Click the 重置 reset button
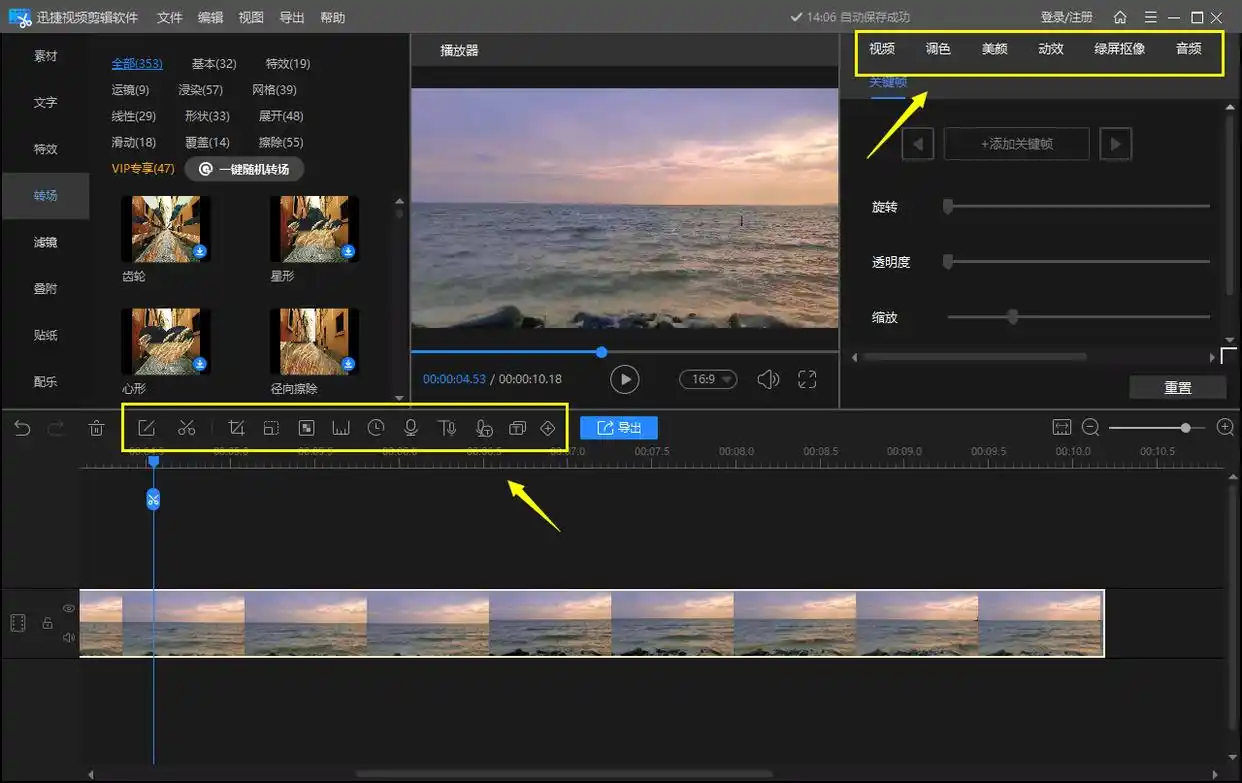Viewport: 1242px width, 783px height. 1177,387
